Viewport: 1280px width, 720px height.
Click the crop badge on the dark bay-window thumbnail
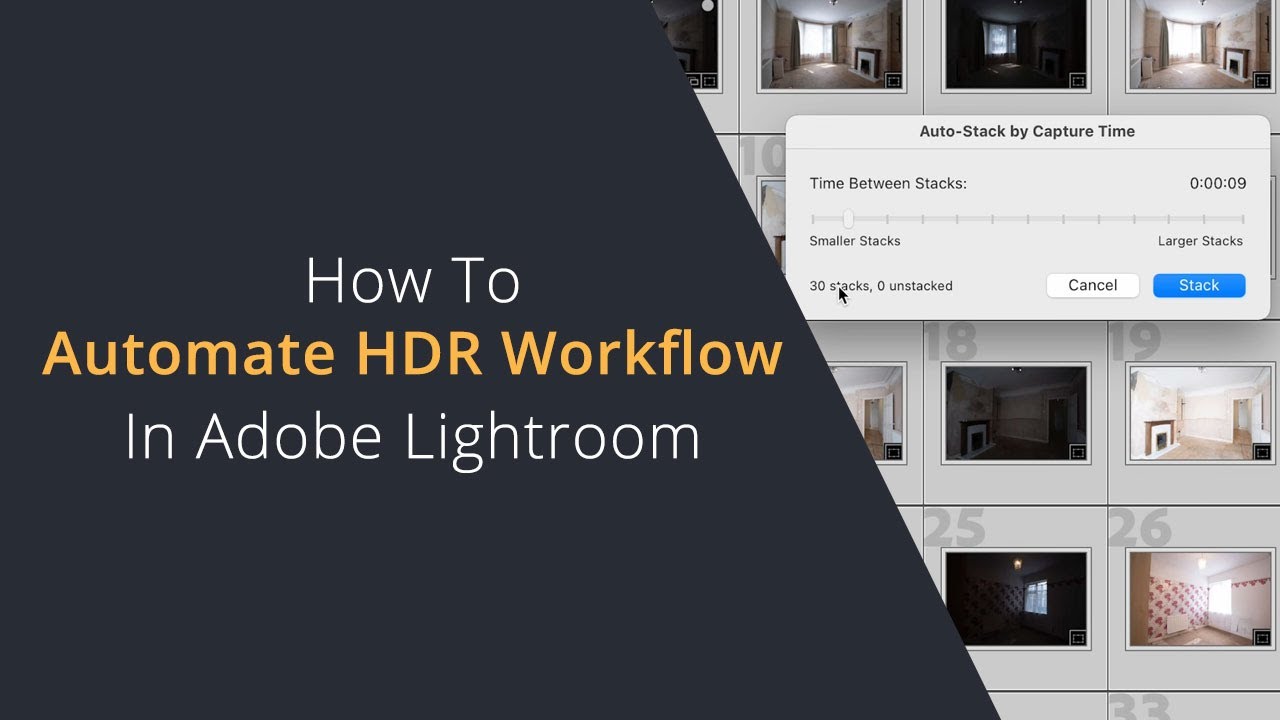click(x=1078, y=81)
